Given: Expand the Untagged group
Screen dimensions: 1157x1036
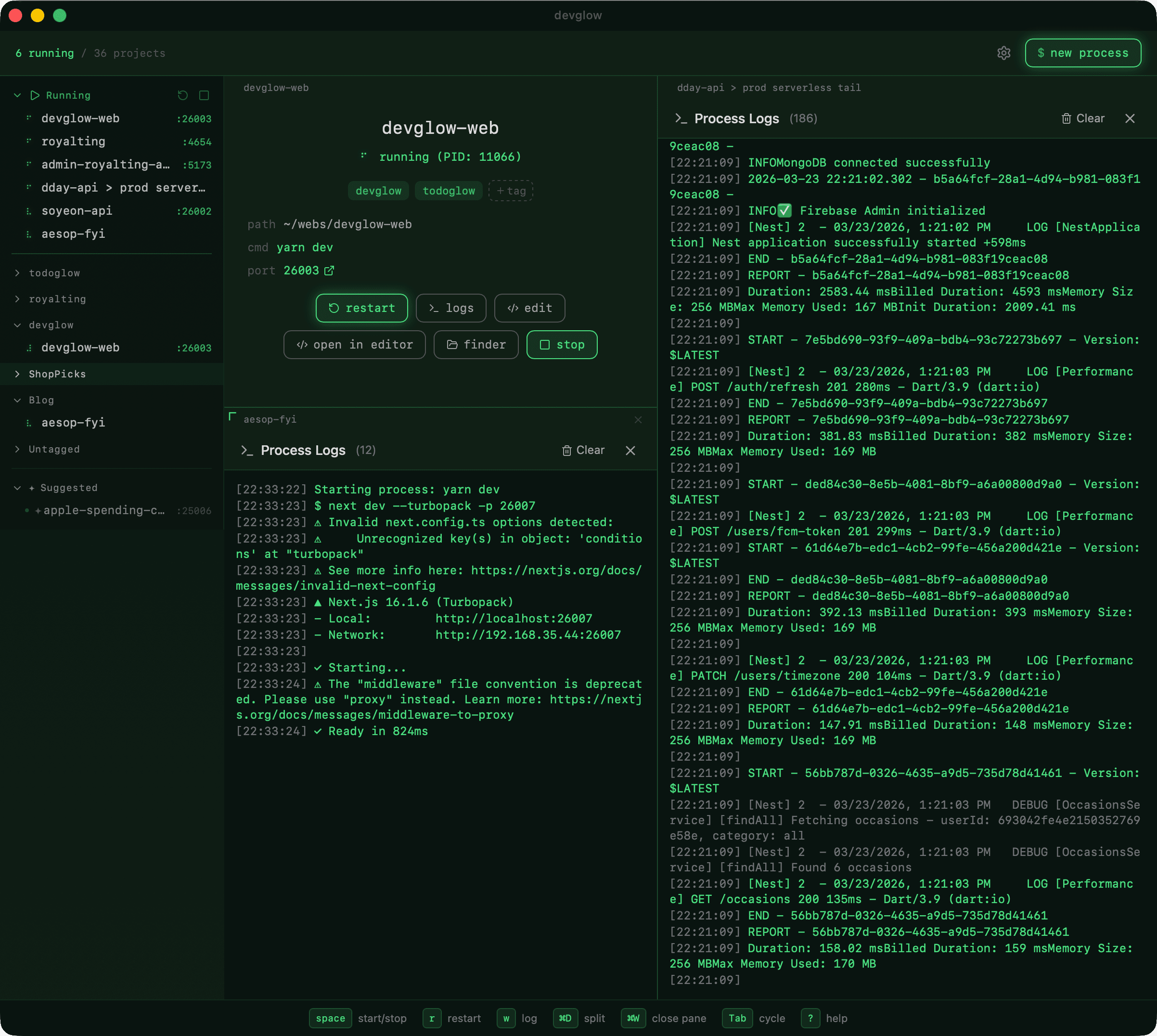Looking at the screenshot, I should point(112,449).
